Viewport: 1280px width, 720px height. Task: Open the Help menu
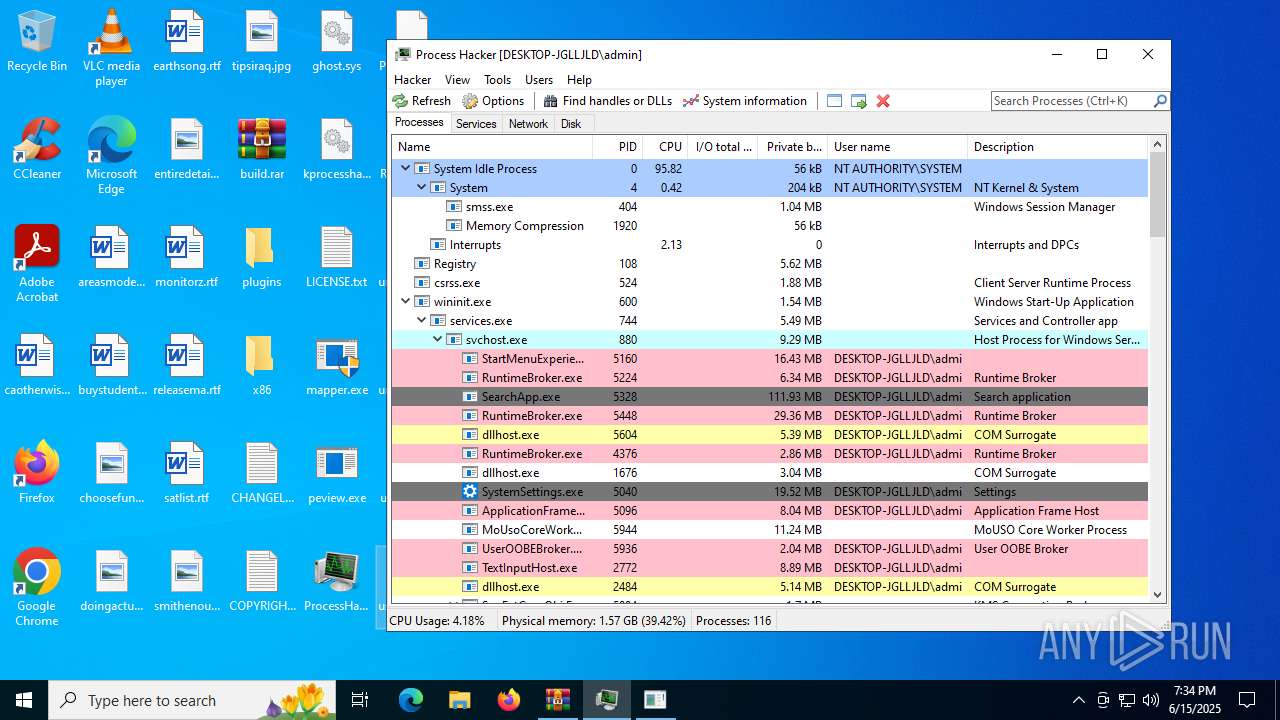579,80
